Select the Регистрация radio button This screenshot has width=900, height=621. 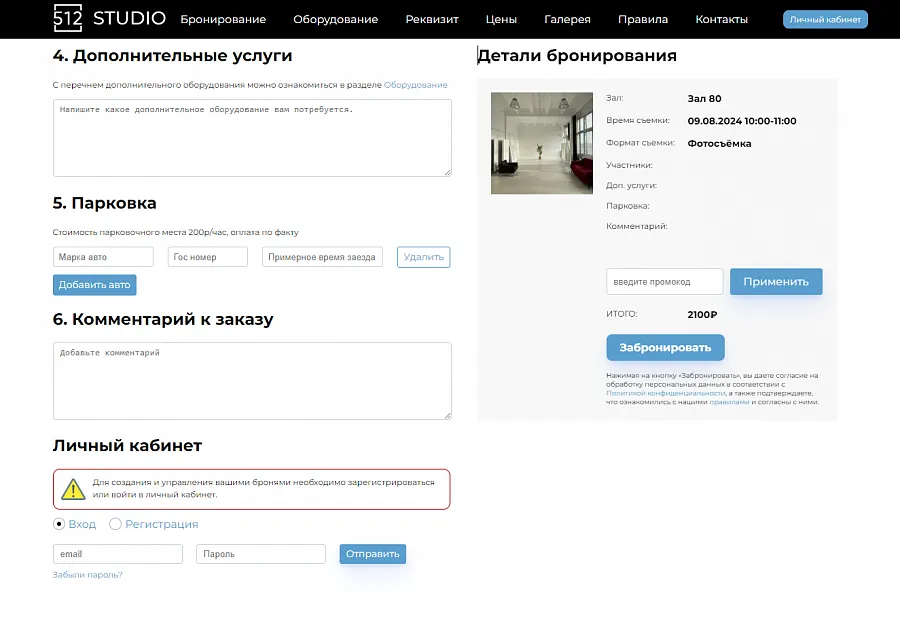click(115, 524)
